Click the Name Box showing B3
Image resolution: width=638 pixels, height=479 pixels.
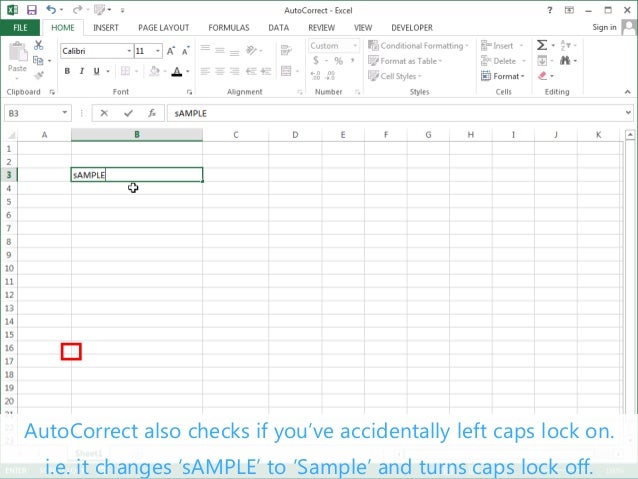click(37, 113)
